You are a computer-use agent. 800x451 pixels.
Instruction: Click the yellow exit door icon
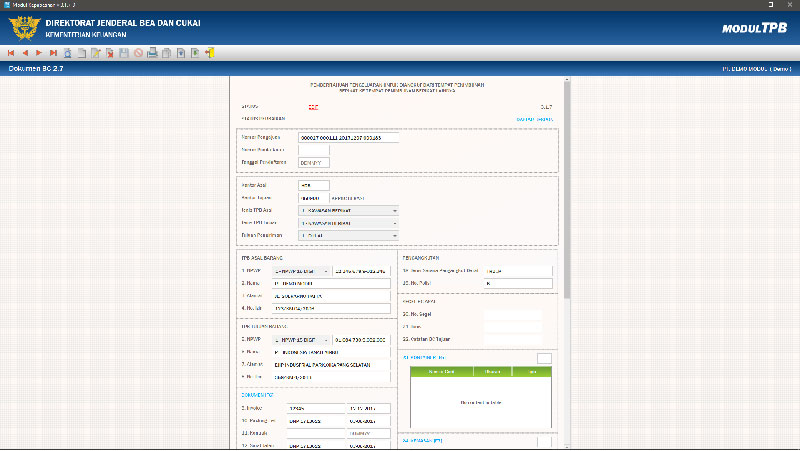click(210, 53)
